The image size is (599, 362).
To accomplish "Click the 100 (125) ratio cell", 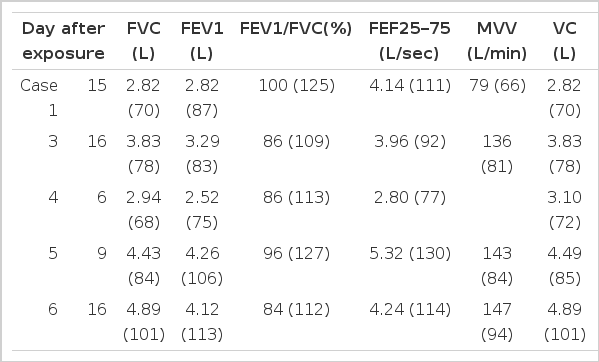I will point(296,86).
